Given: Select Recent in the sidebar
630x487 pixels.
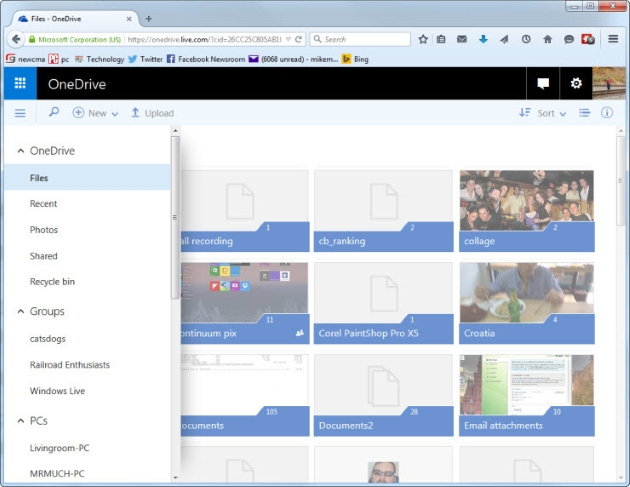Looking at the screenshot, I should (x=43, y=204).
